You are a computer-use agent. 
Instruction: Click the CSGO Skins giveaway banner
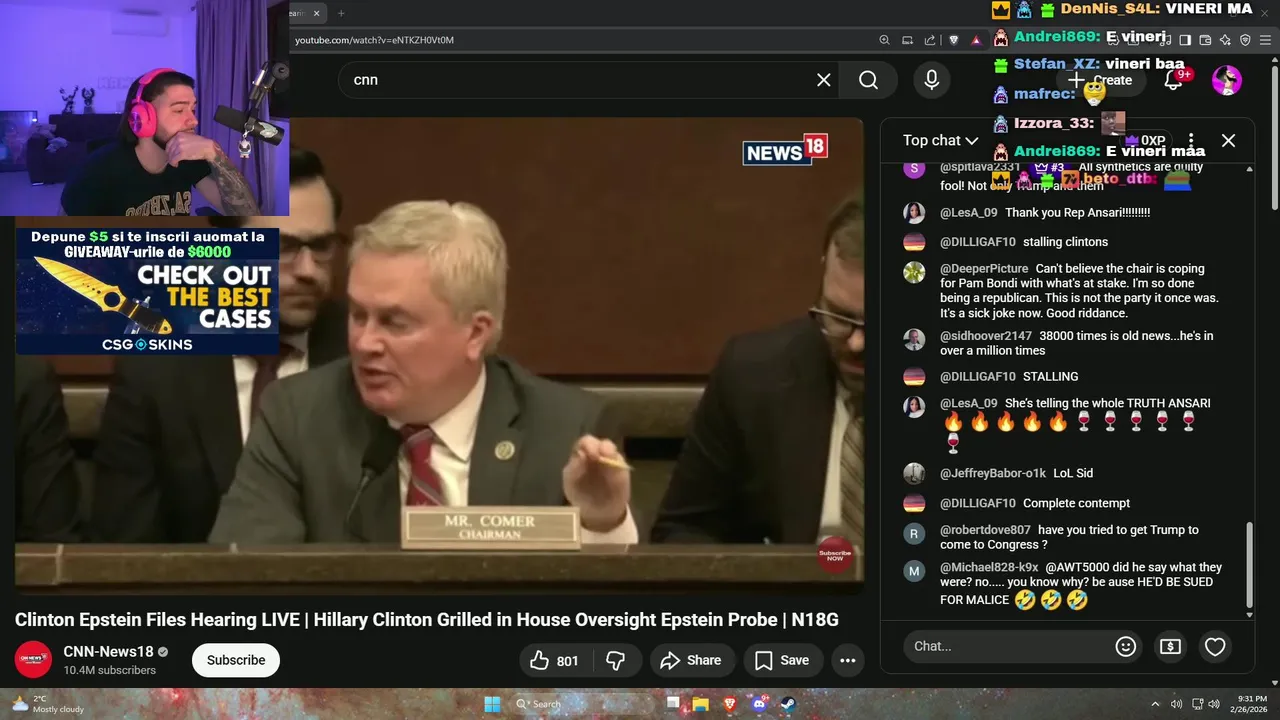pos(147,290)
